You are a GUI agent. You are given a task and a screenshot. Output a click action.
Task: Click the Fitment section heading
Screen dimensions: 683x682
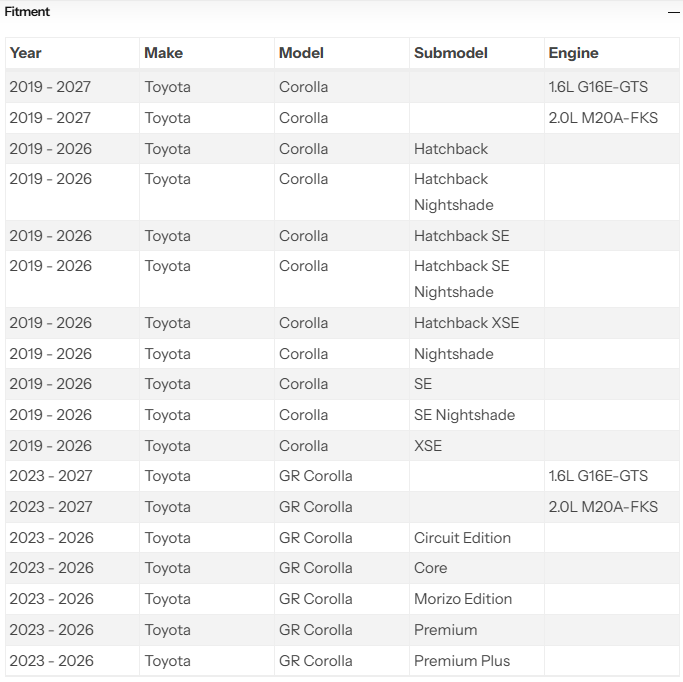(27, 12)
